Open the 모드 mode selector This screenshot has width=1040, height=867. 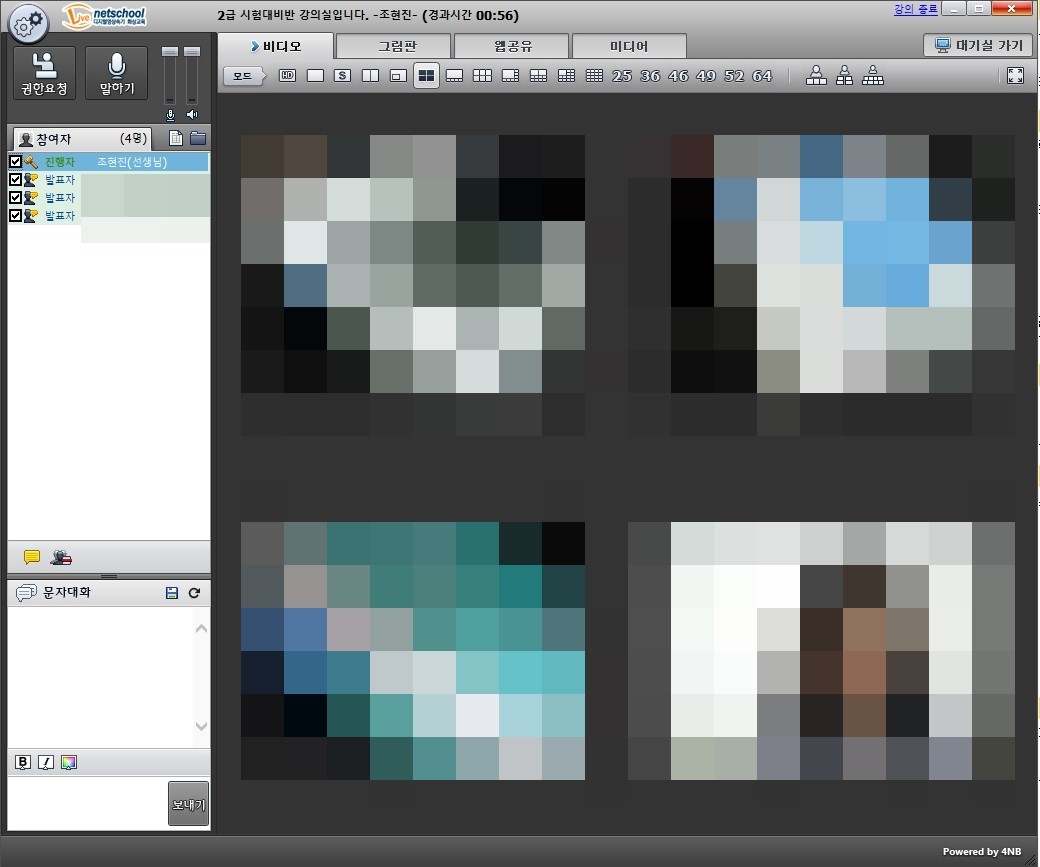pos(244,76)
